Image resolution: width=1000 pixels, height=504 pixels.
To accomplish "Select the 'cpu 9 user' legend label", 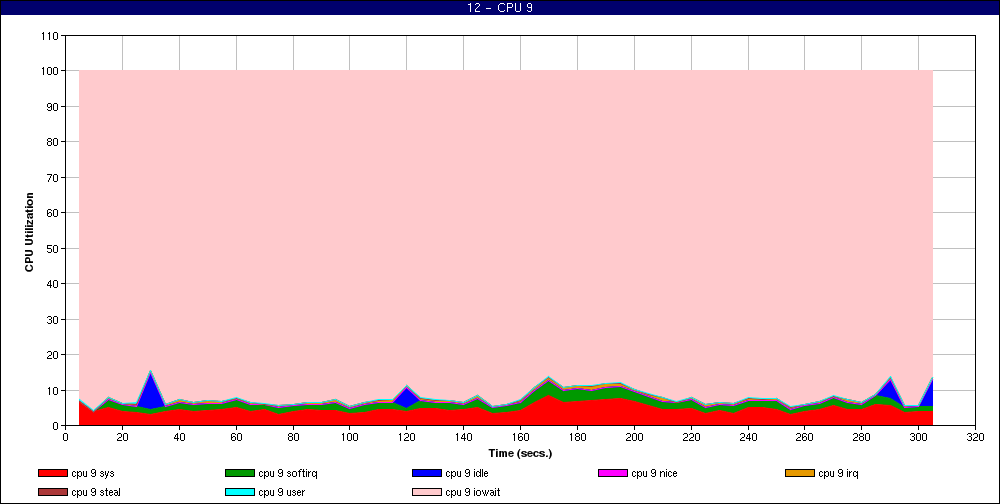I will (282, 493).
